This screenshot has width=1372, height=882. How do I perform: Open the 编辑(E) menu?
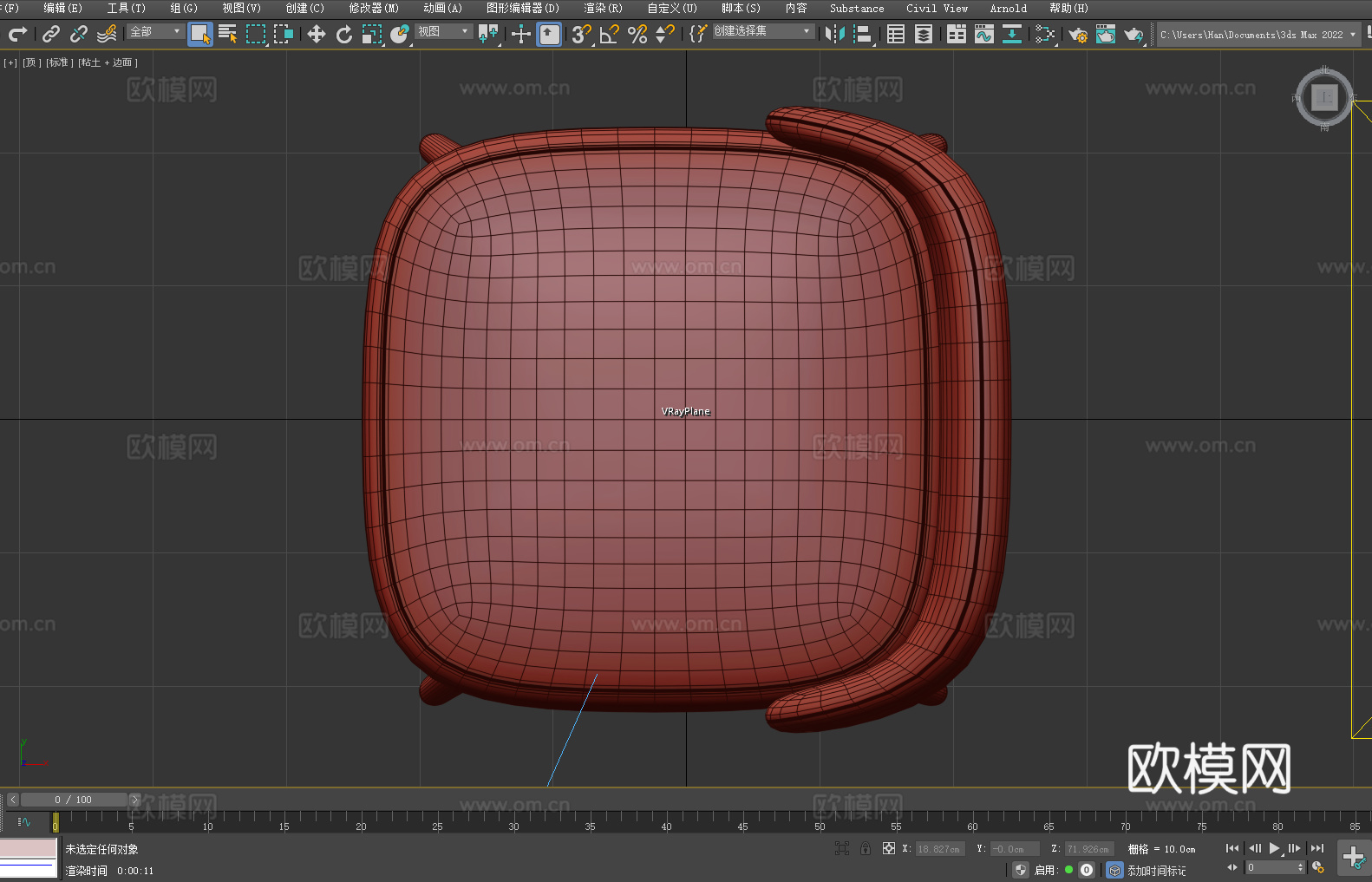(x=63, y=8)
